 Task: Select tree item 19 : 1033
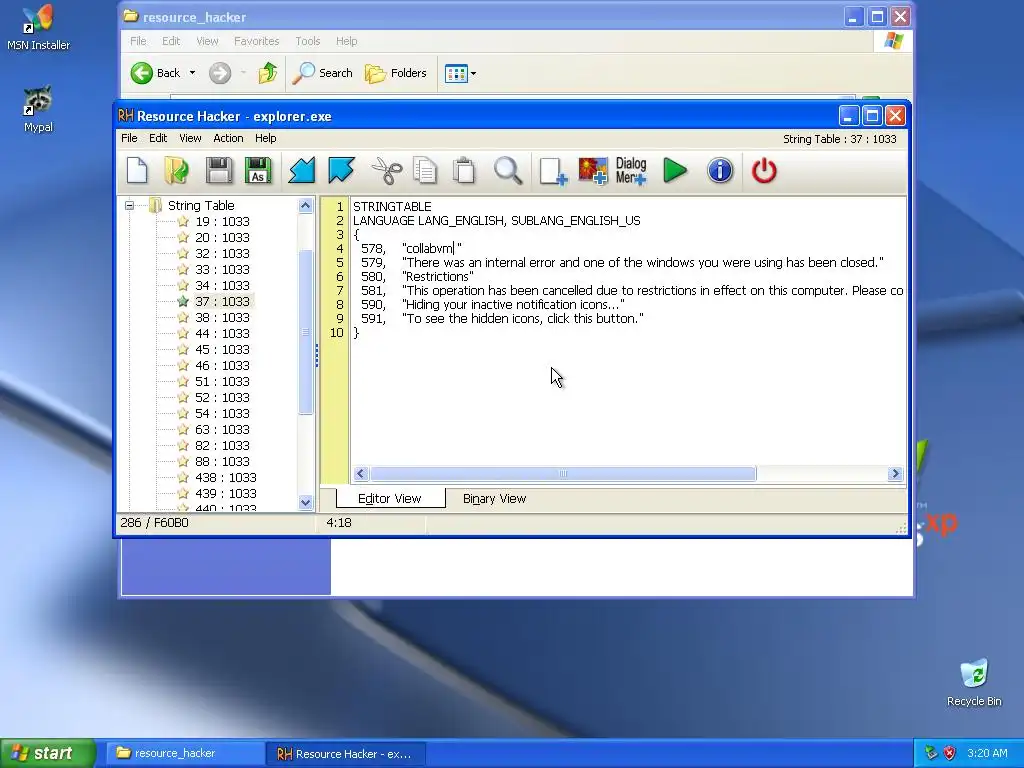222,221
